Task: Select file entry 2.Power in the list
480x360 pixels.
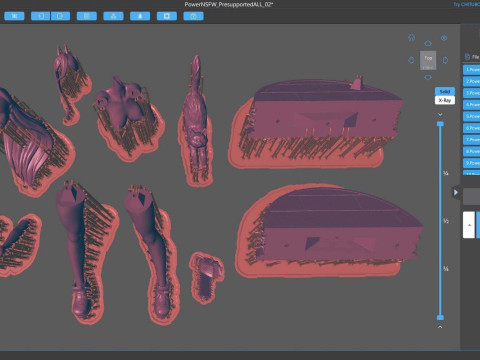Action: pyautogui.click(x=471, y=81)
